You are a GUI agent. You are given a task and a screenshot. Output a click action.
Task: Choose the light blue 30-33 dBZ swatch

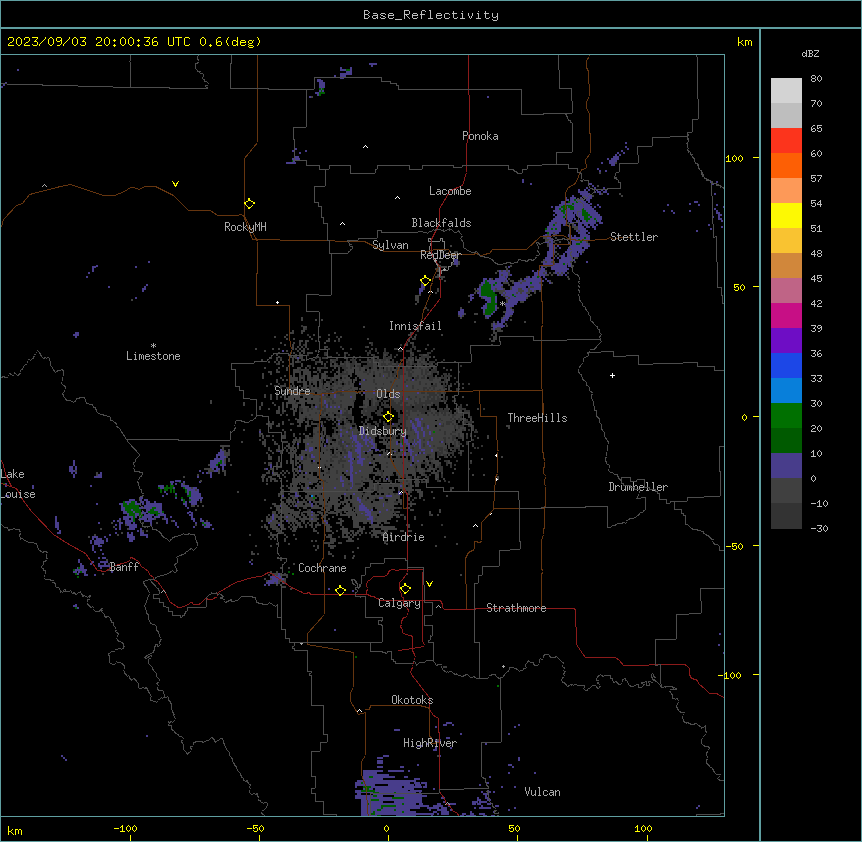(786, 391)
